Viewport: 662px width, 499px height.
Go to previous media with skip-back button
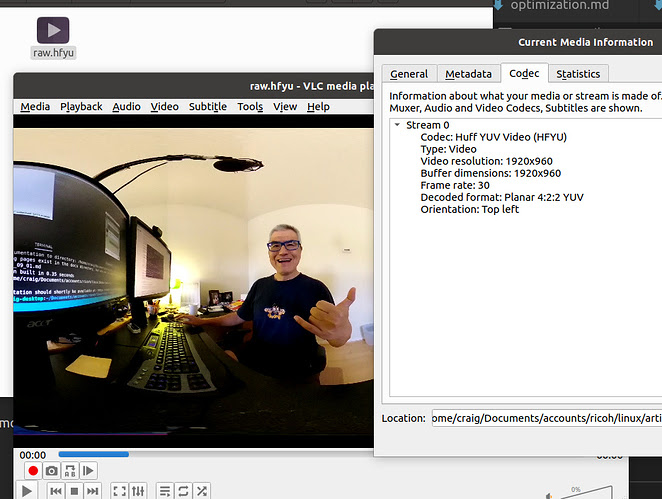click(56, 491)
